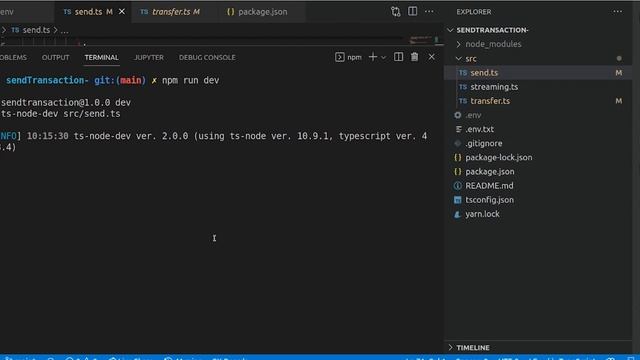Viewport: 640px width, 360px height.
Task: Click the 'npm run dev' command text in terminal
Action: click(191, 80)
